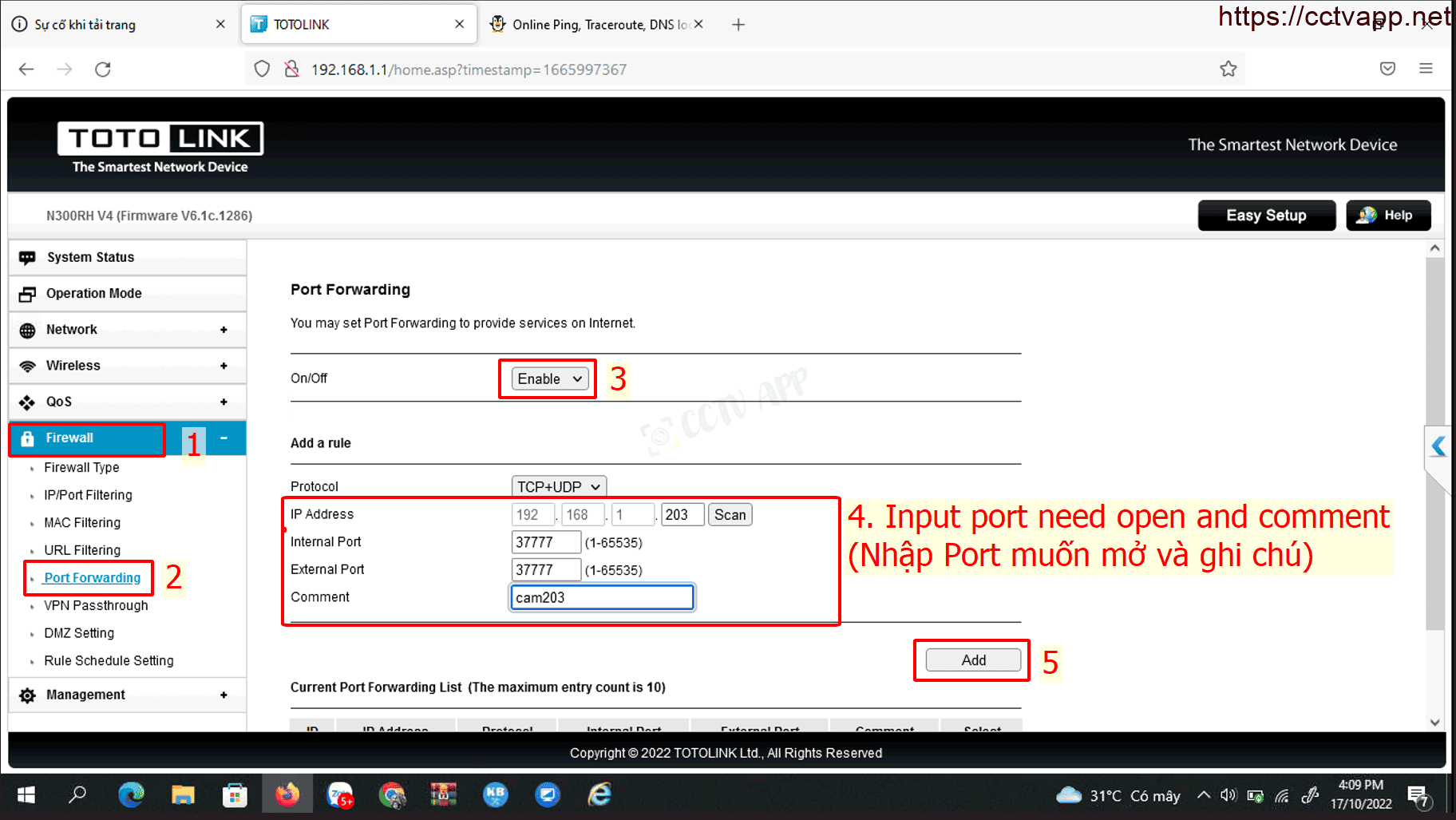
Task: Click the System Status sidebar icon
Action: tap(27, 257)
